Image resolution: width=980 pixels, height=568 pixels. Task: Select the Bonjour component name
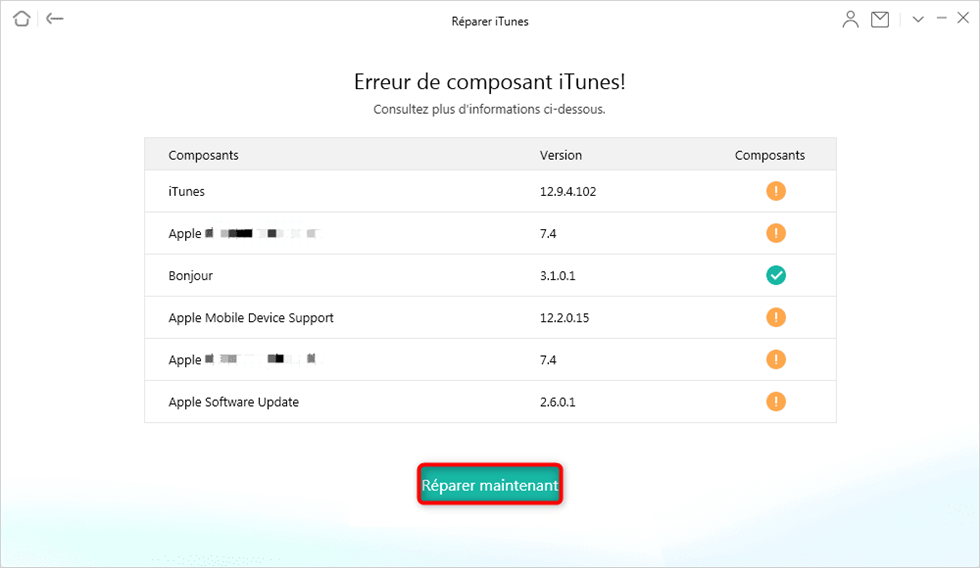[x=191, y=276]
